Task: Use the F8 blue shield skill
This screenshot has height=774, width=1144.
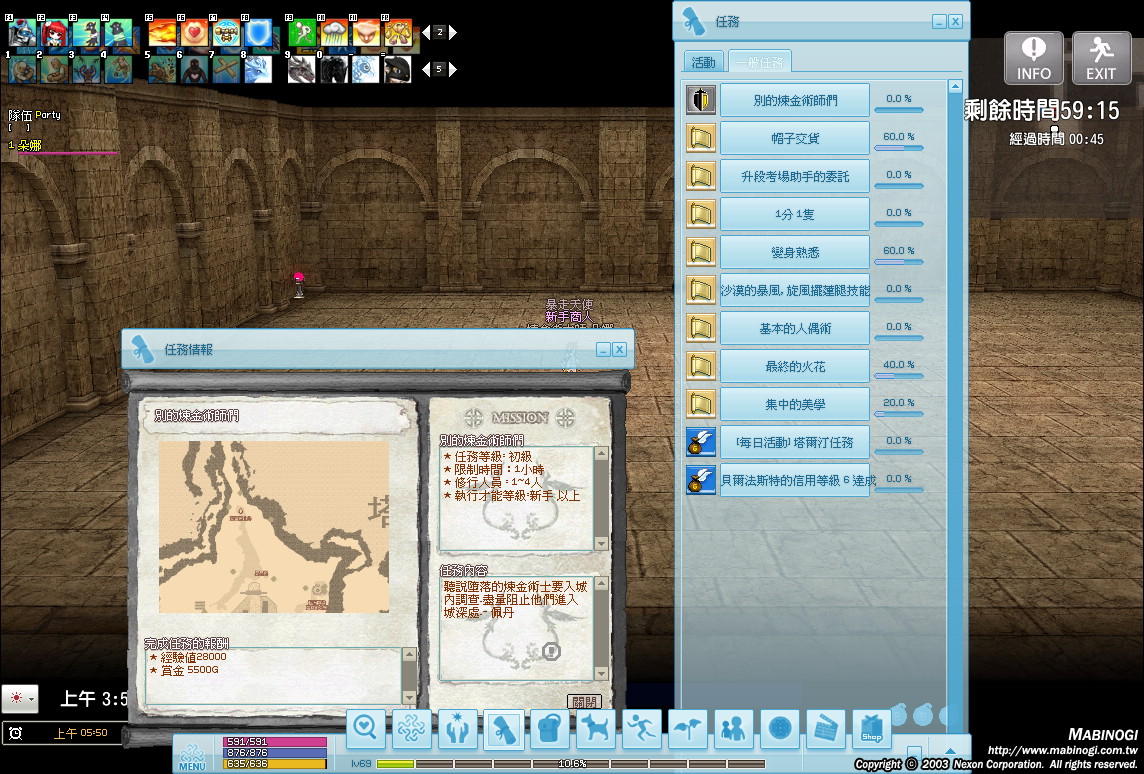Action: [258, 33]
